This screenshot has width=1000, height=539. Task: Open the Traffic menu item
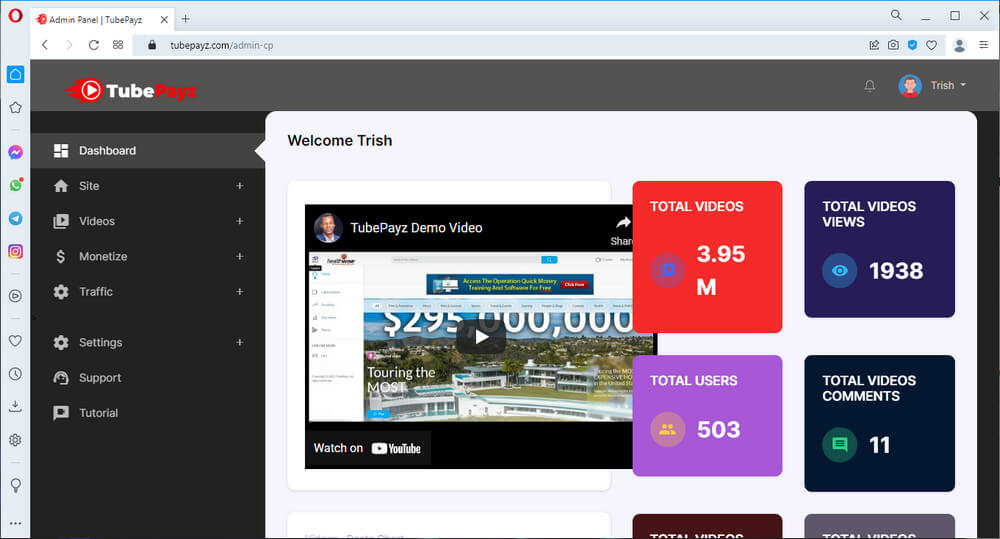pos(147,292)
